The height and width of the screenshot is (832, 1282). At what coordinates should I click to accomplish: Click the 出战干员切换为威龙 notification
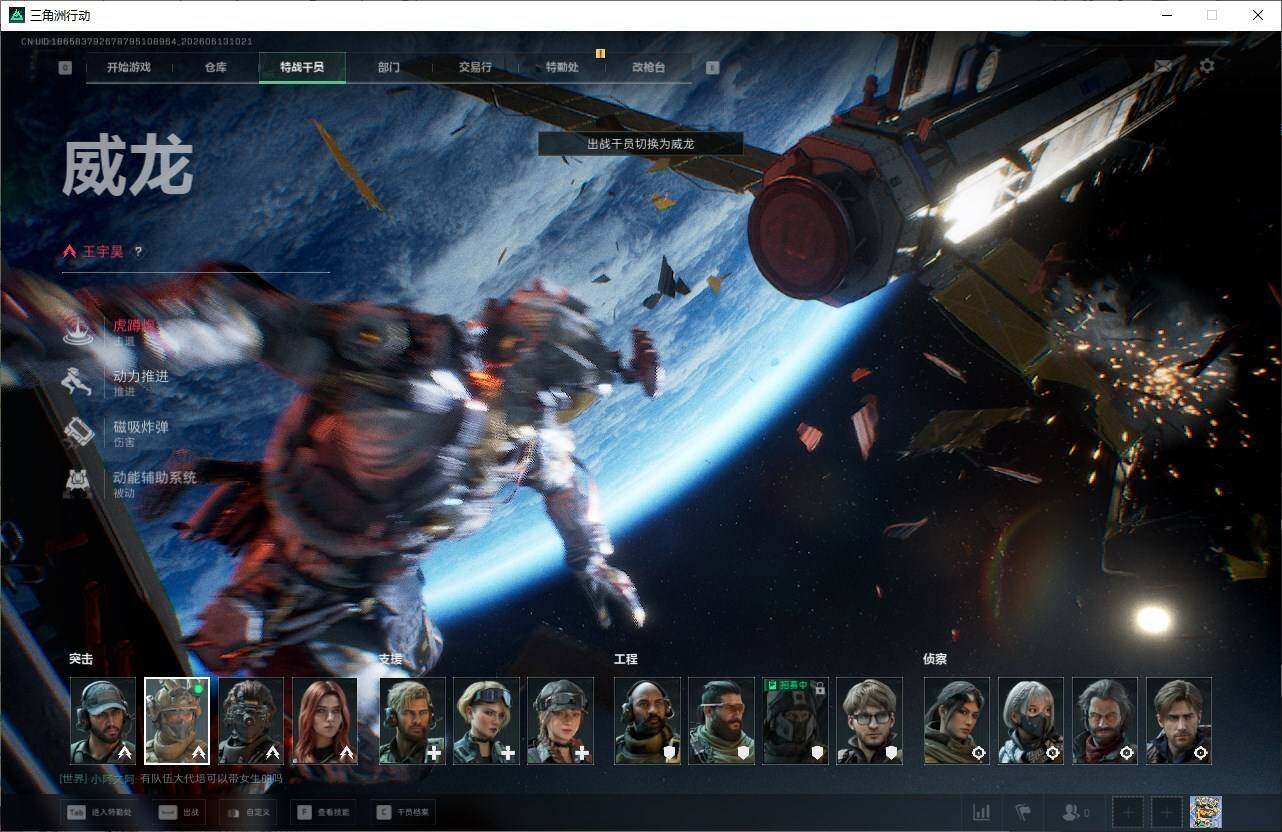point(641,144)
